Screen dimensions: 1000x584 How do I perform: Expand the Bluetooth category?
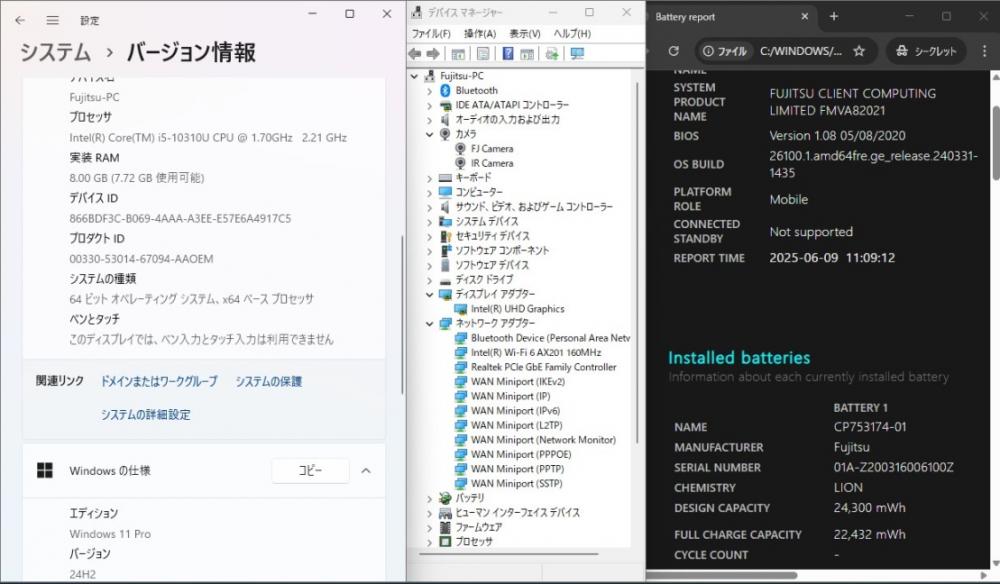coord(429,91)
